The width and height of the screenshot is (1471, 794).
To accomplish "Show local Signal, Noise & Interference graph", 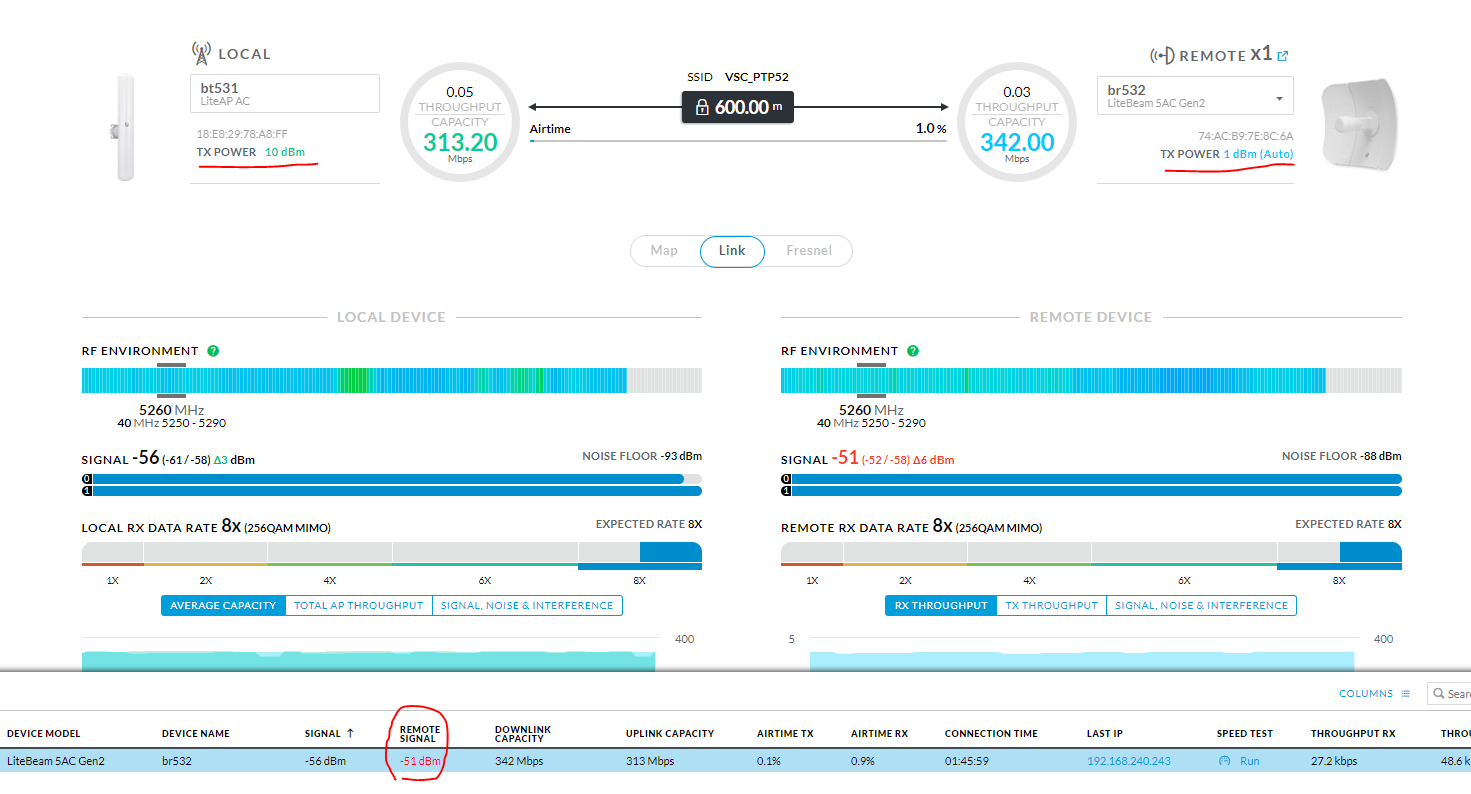I will [x=527, y=605].
